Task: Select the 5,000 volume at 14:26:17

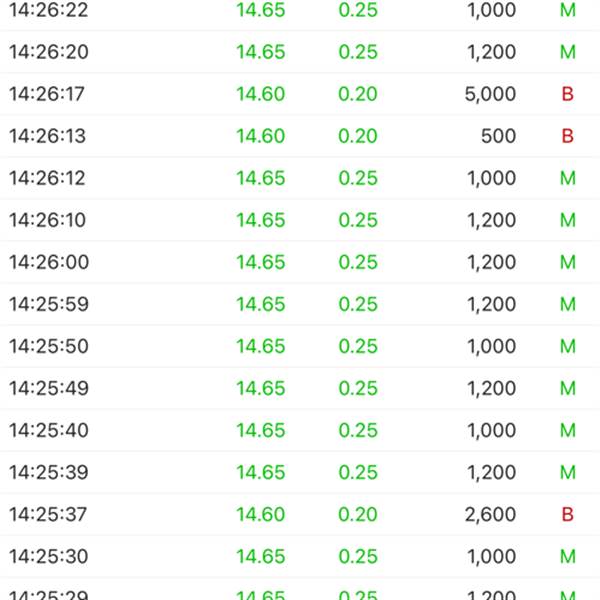Action: coord(490,94)
